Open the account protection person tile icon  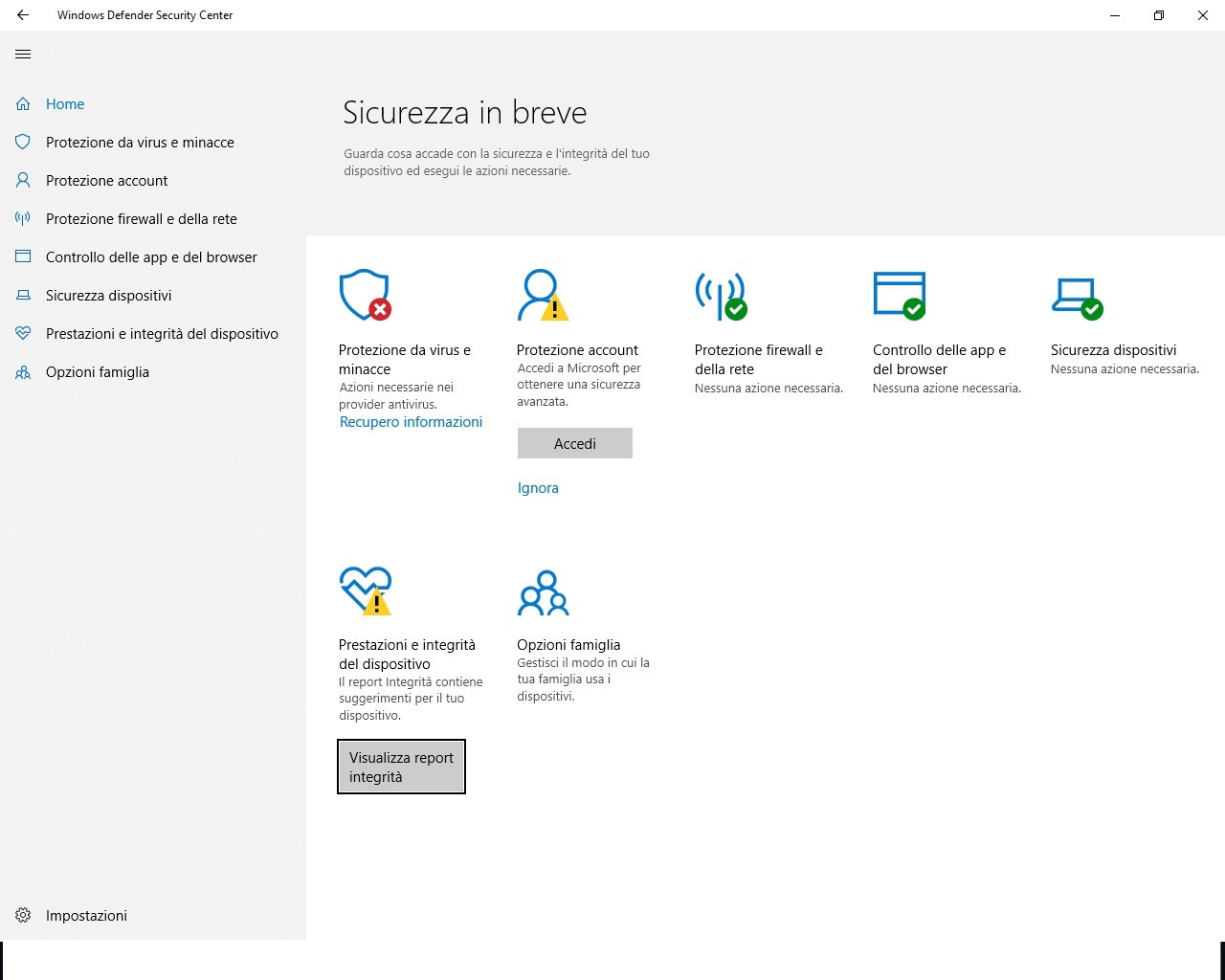543,295
